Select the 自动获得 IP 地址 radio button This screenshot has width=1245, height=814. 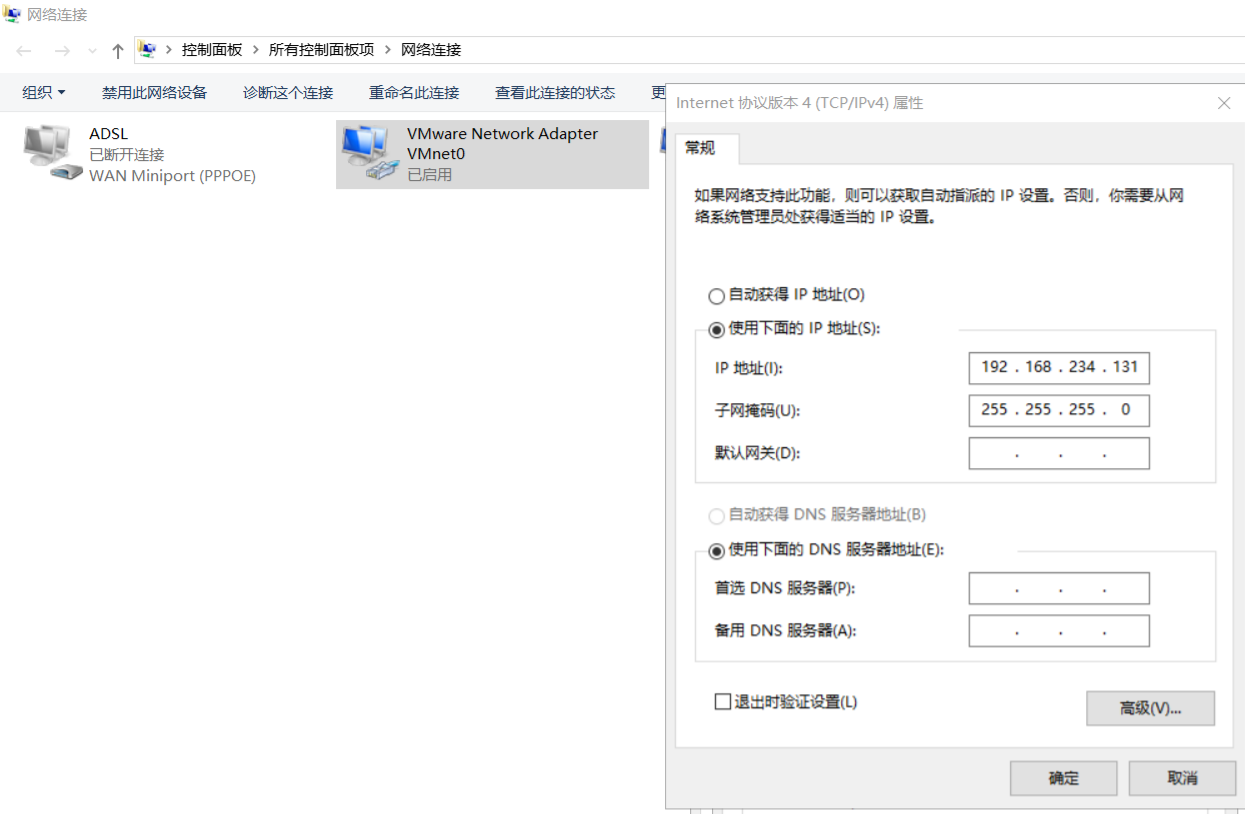(x=716, y=296)
